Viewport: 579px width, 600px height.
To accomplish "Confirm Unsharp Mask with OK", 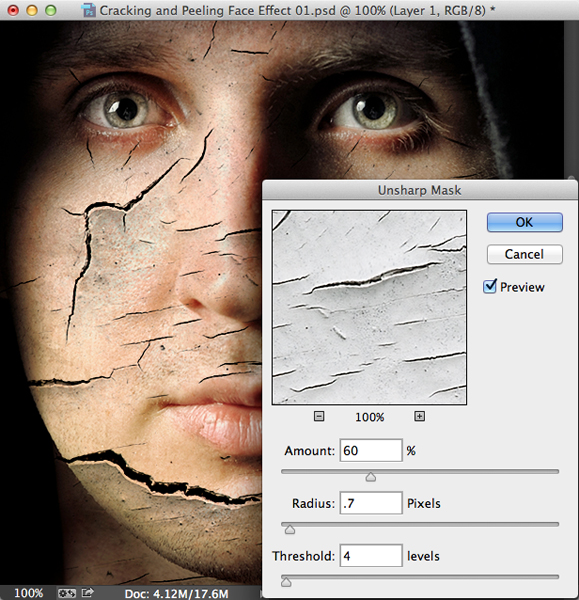I will 525,222.
